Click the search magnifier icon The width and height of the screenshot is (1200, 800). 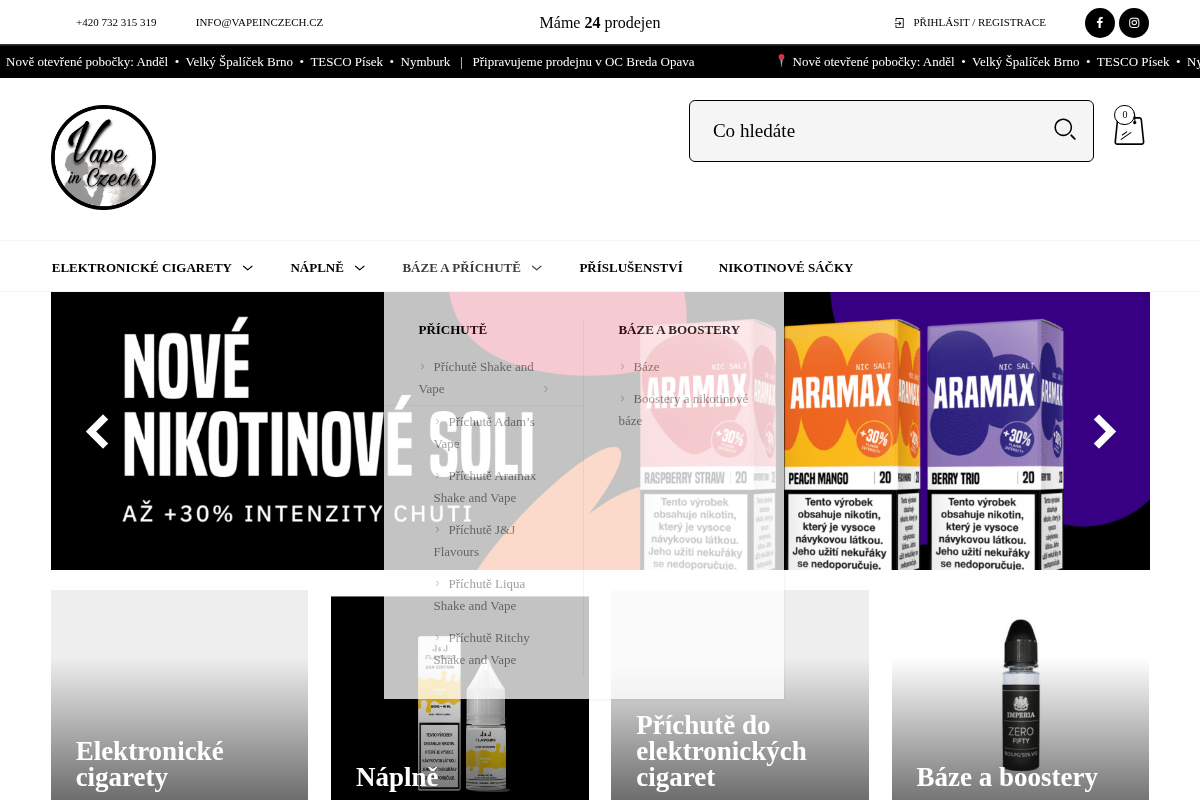[x=1065, y=130]
